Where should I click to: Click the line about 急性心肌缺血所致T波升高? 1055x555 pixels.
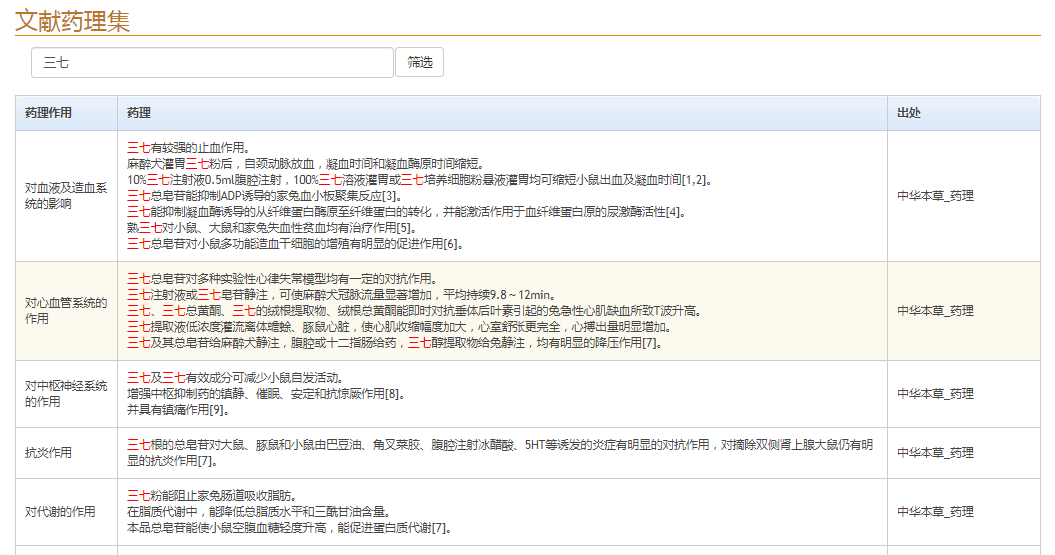[x=414, y=311]
